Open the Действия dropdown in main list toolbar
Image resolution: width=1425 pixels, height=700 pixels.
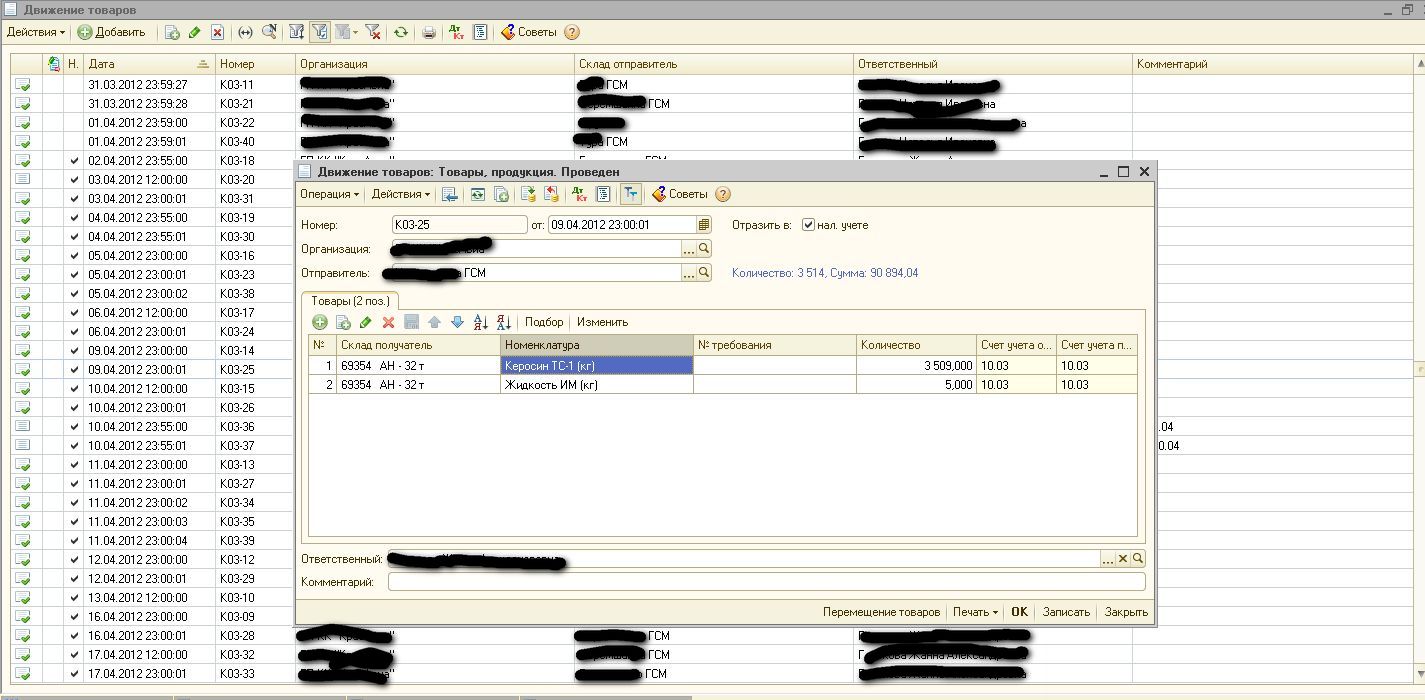[x=36, y=32]
